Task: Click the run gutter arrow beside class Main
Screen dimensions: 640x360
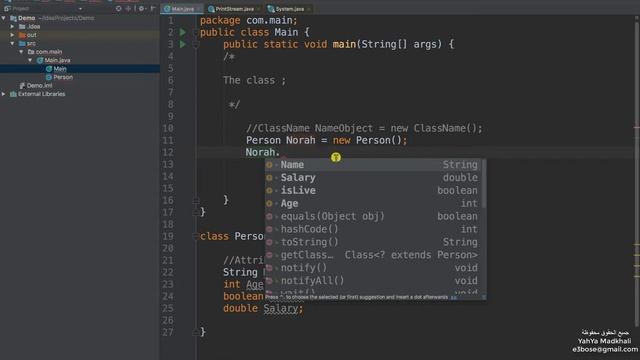Action: [183, 32]
